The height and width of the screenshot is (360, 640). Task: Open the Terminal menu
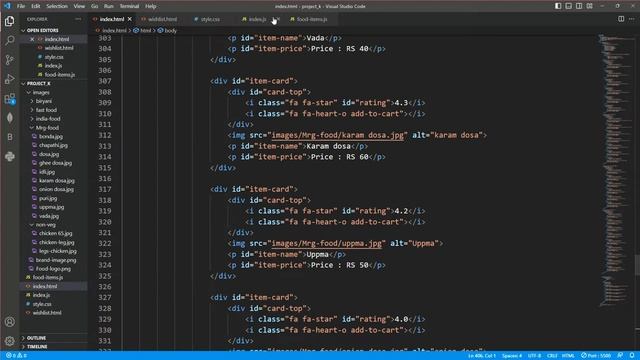tap(129, 6)
